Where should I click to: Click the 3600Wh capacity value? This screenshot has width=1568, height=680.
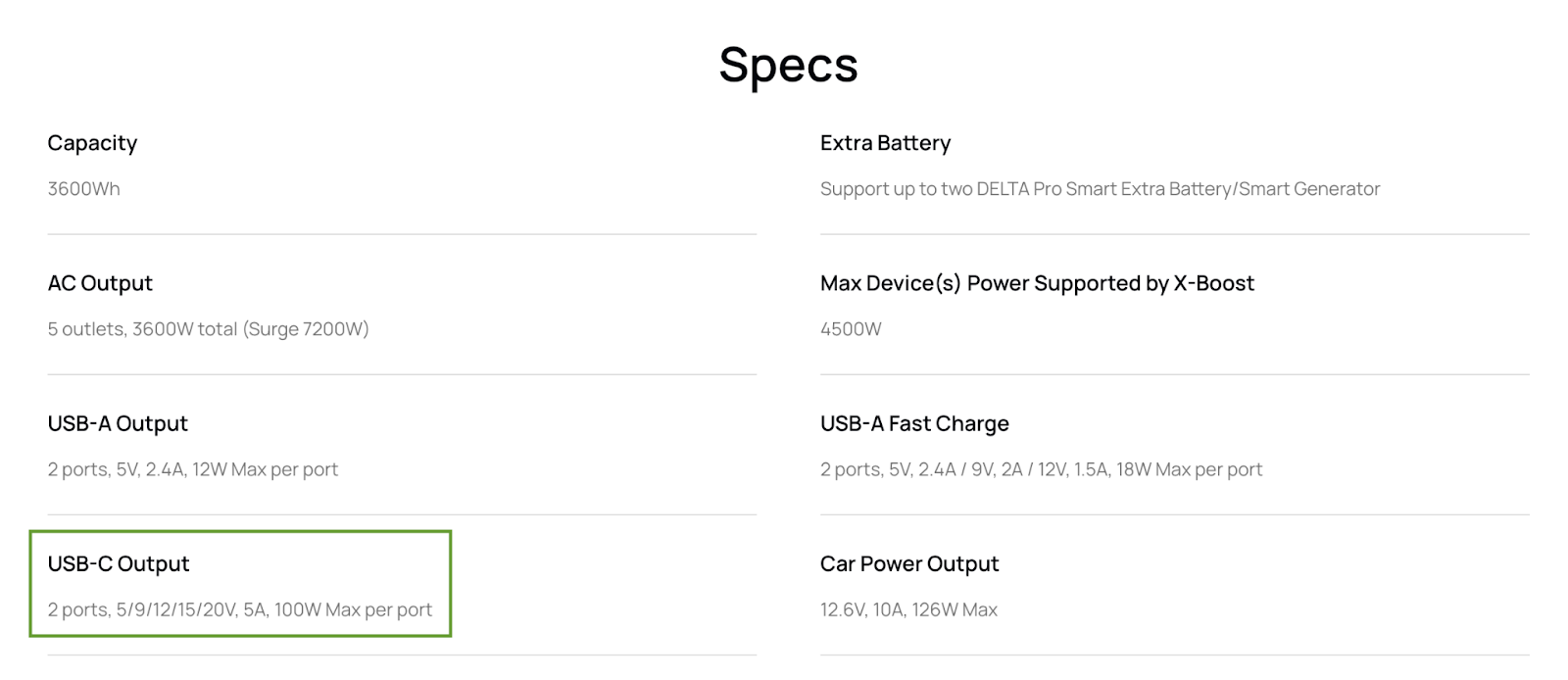[x=84, y=189]
